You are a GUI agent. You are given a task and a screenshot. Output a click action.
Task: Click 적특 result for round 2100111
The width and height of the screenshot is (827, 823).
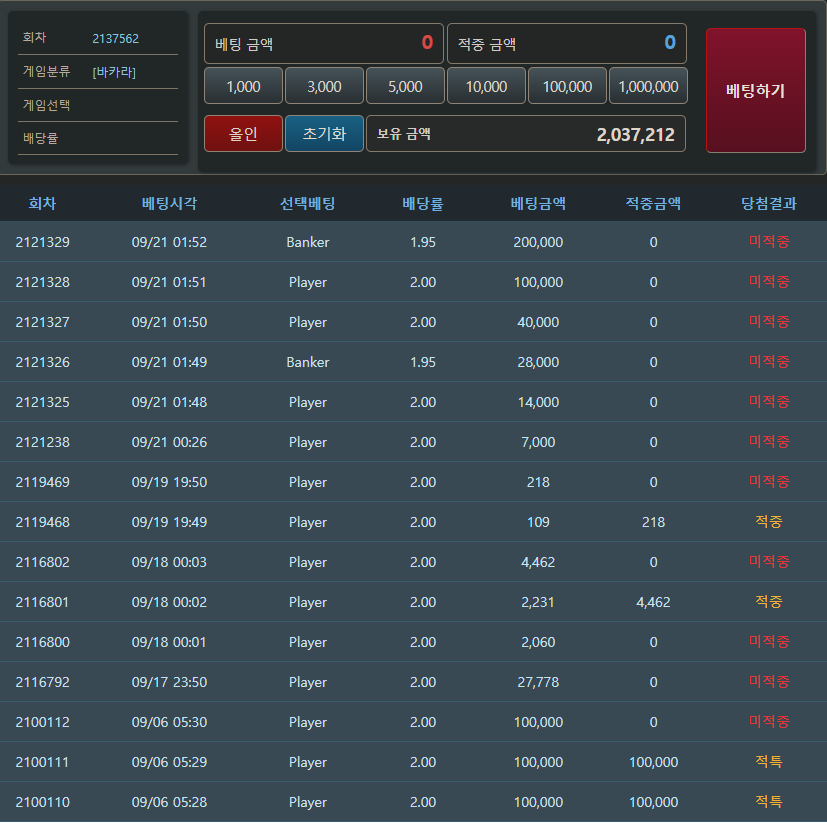pyautogui.click(x=768, y=762)
